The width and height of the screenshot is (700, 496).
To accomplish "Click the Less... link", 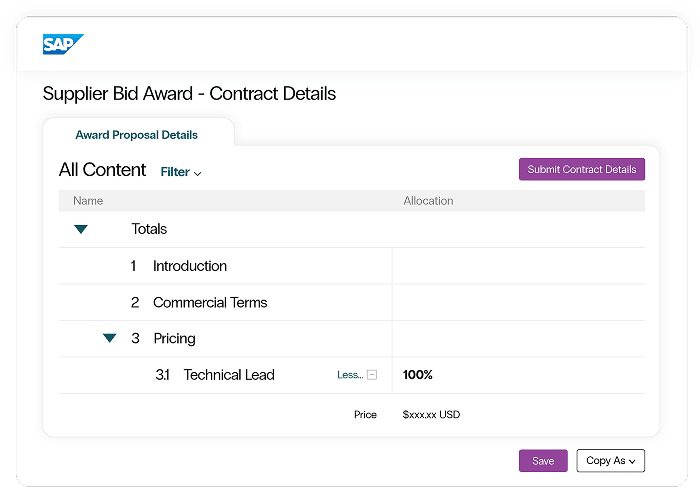I will 350,375.
